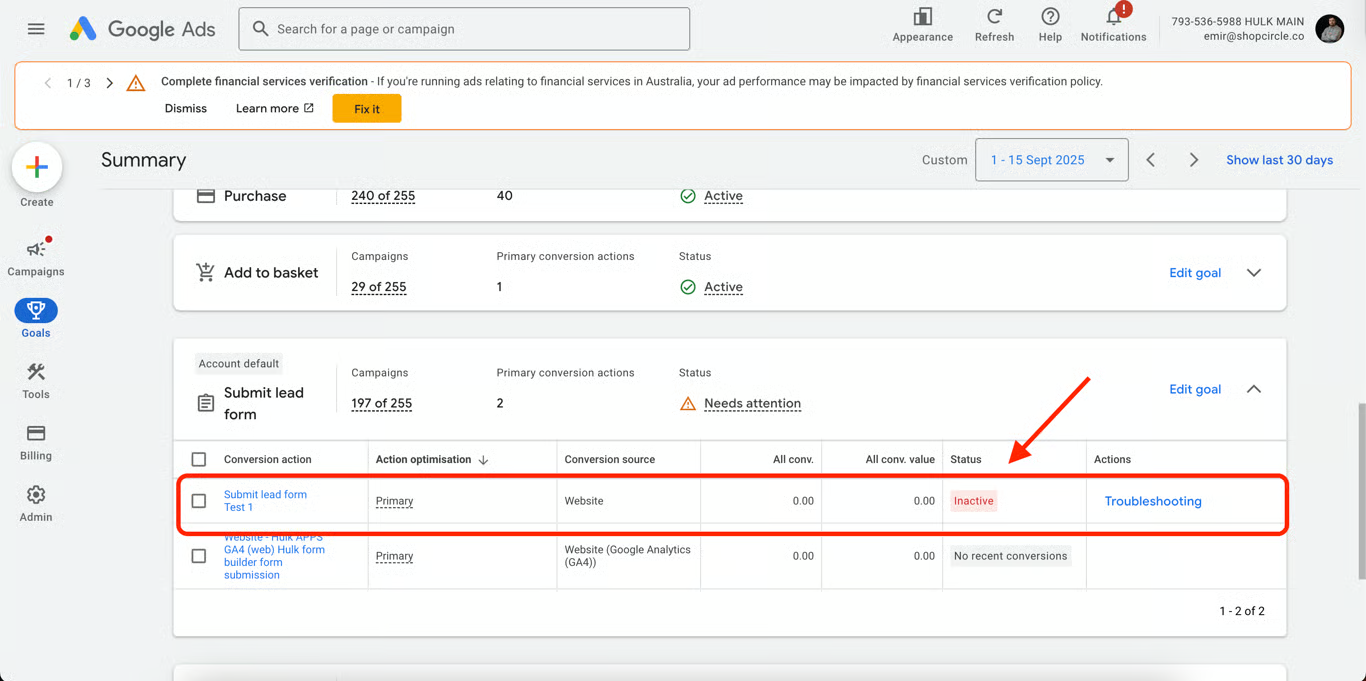Open Submit lead form Test 1 link
The height and width of the screenshot is (681, 1366).
[265, 501]
